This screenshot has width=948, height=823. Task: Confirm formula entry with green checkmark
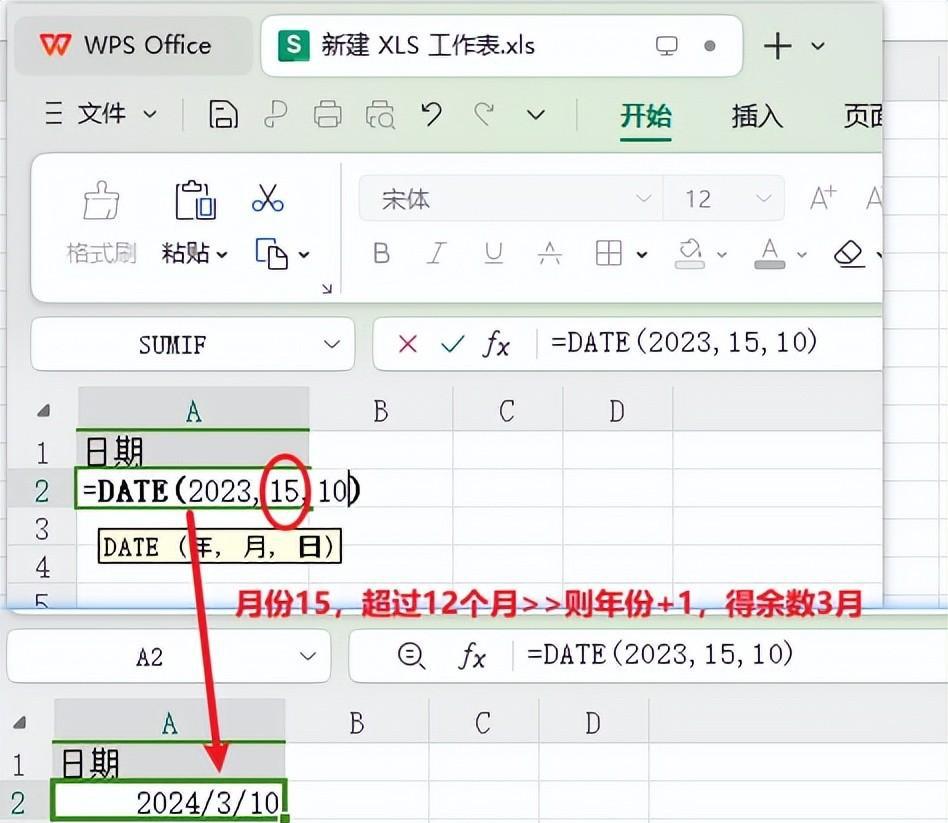coord(452,344)
